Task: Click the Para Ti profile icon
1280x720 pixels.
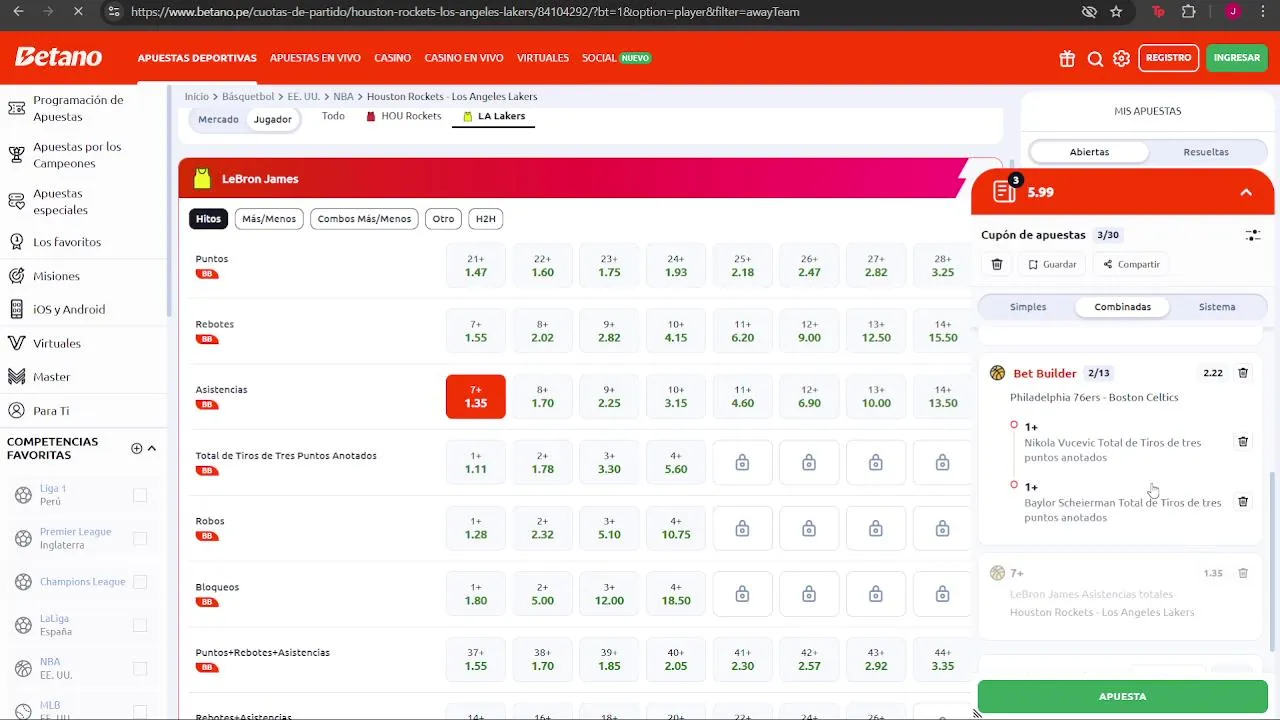Action: pos(16,411)
